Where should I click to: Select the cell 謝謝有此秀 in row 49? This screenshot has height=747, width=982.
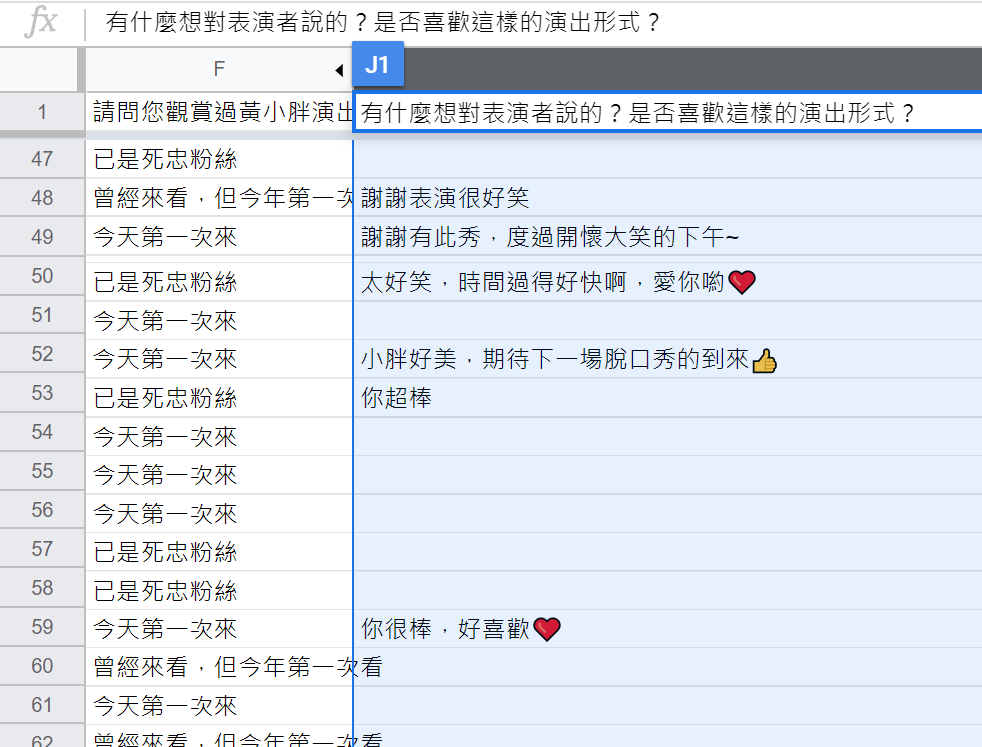click(x=549, y=237)
